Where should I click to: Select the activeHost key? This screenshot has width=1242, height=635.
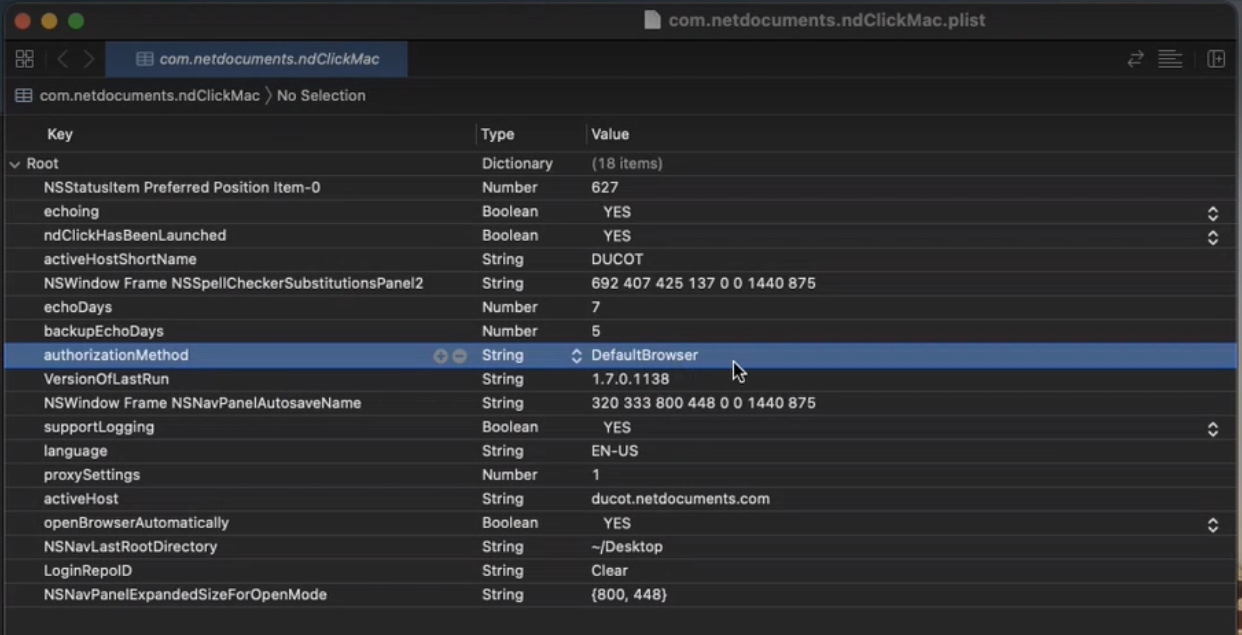pyautogui.click(x=81, y=500)
